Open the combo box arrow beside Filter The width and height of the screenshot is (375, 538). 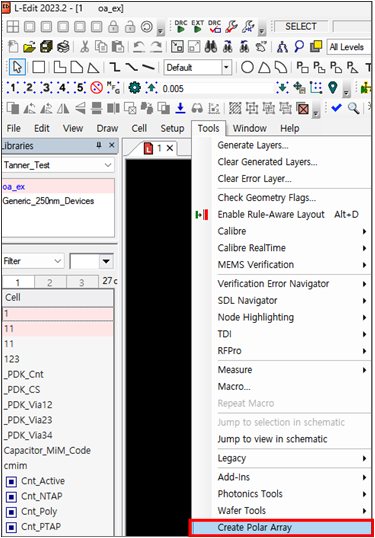[106, 261]
